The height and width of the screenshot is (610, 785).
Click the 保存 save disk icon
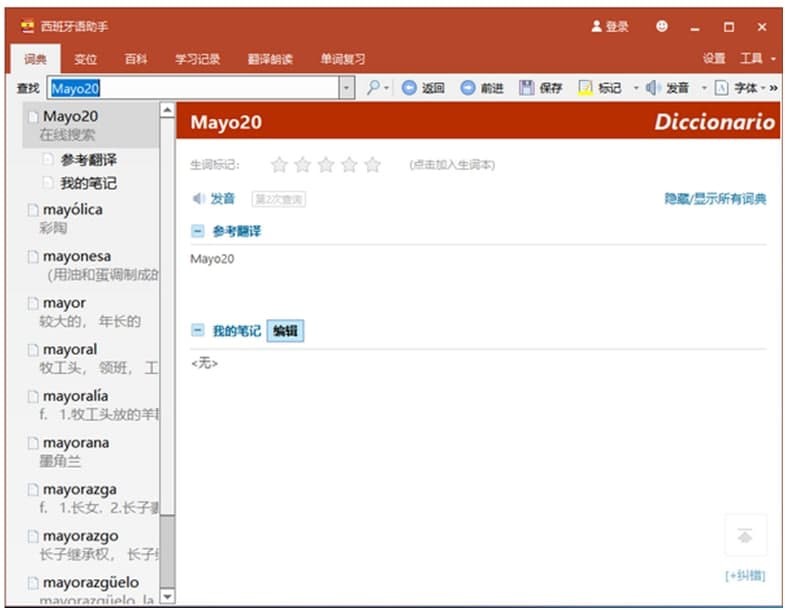pyautogui.click(x=526, y=88)
